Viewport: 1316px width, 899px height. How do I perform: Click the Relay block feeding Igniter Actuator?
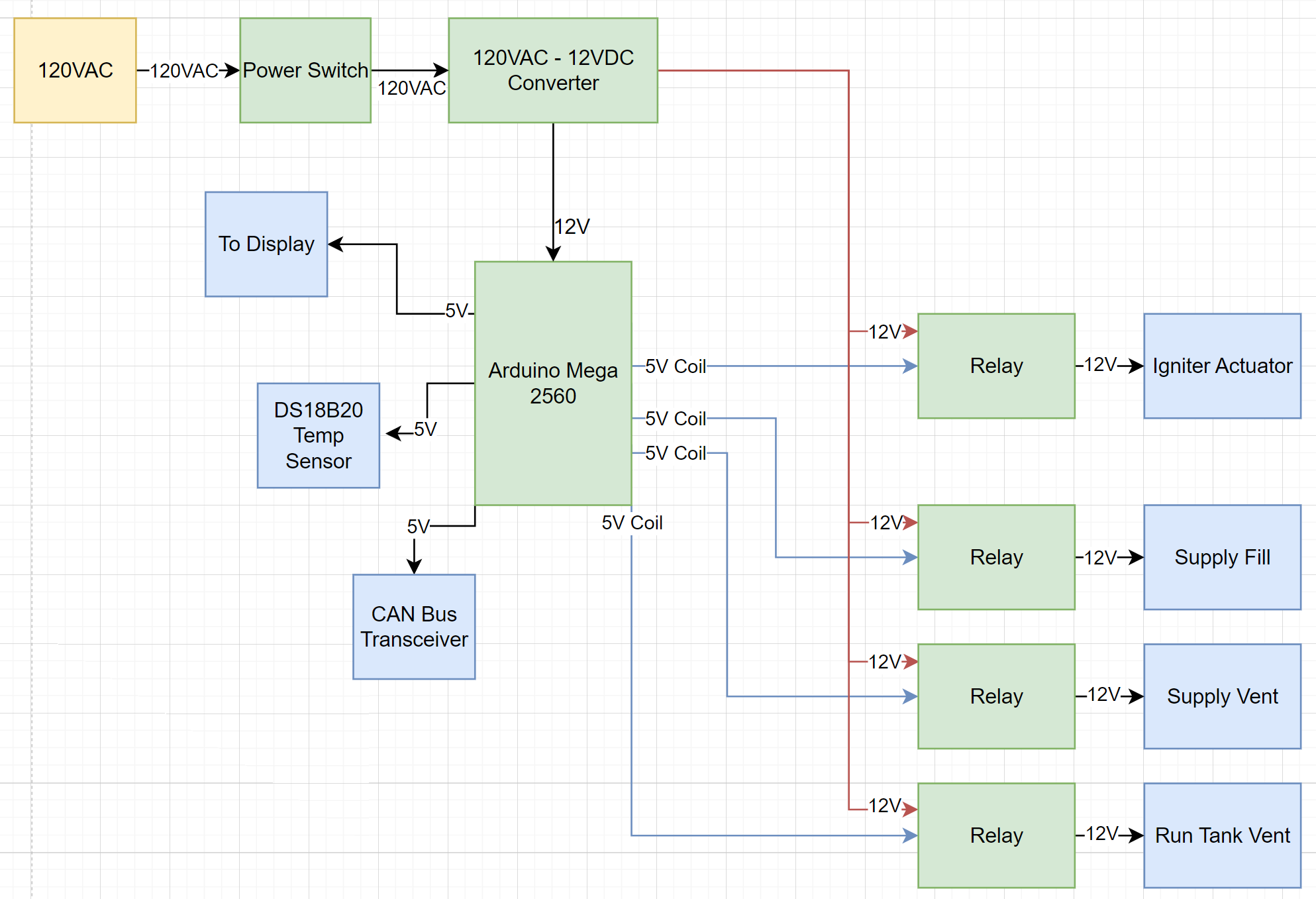995,366
